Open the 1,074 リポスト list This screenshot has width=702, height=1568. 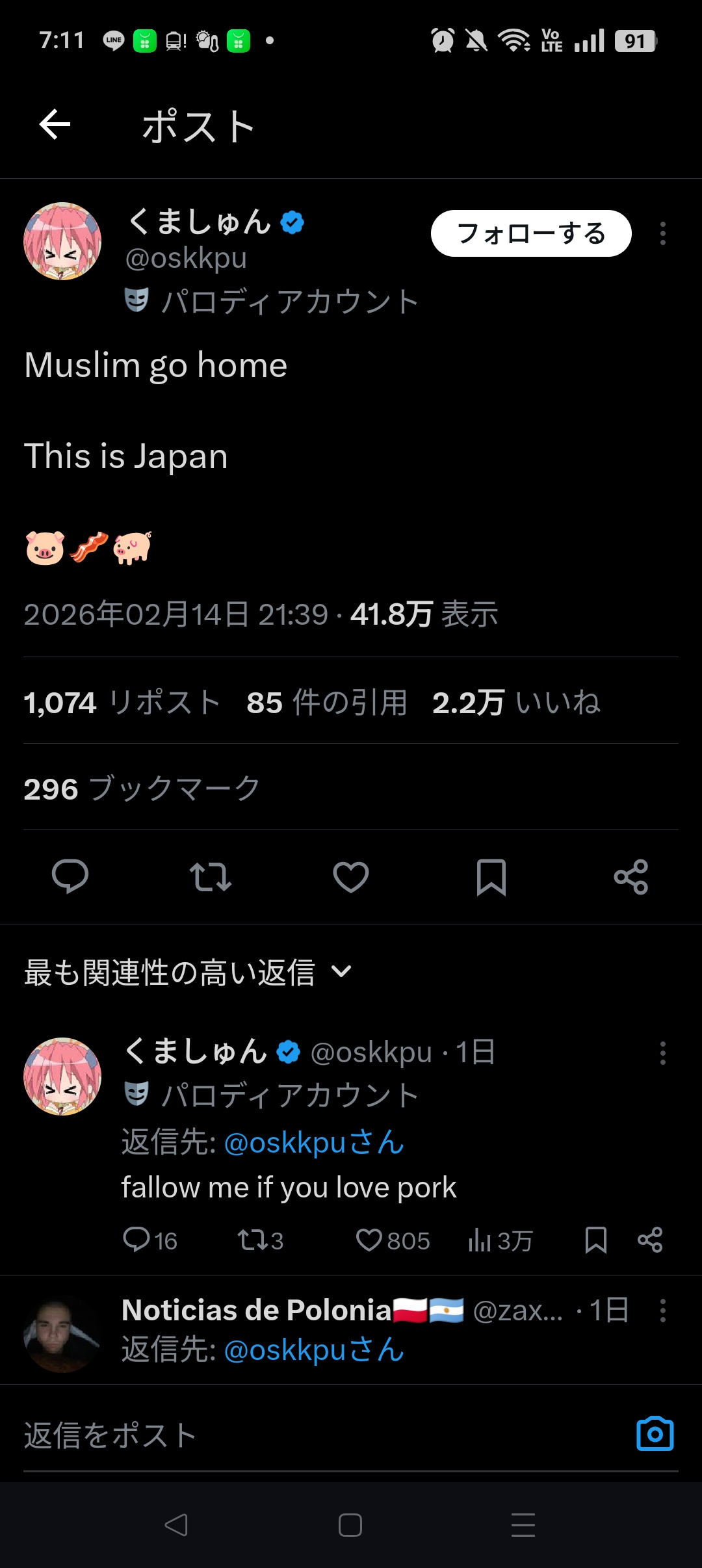click(122, 703)
